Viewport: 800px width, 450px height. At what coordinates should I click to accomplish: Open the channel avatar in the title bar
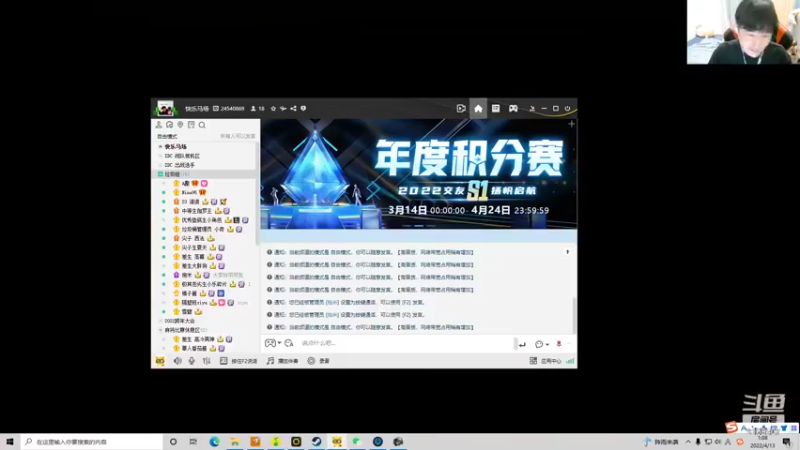point(165,108)
